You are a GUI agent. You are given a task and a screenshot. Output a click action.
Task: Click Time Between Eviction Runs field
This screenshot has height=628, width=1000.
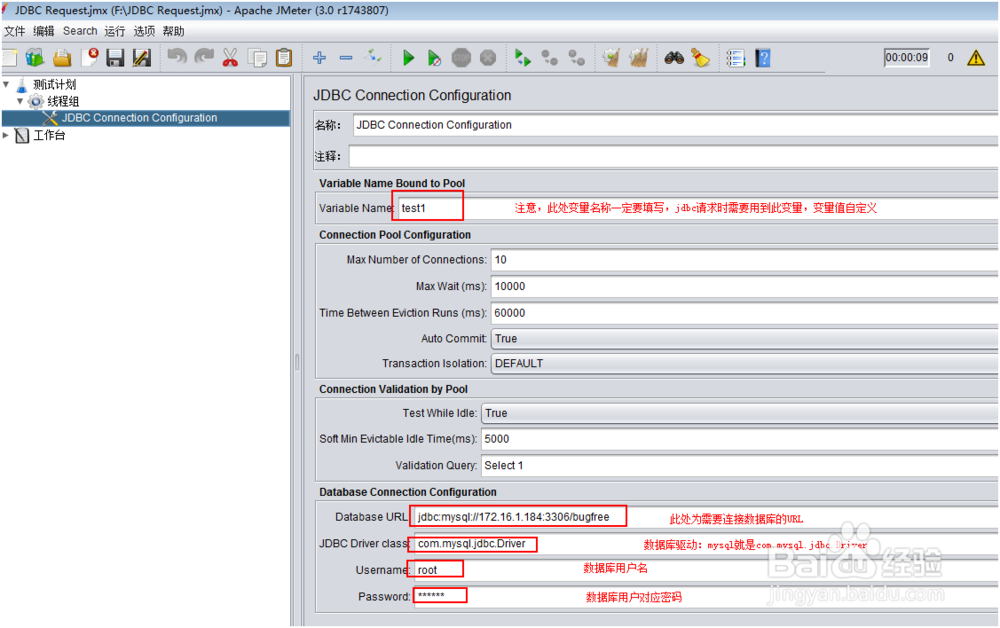745,313
